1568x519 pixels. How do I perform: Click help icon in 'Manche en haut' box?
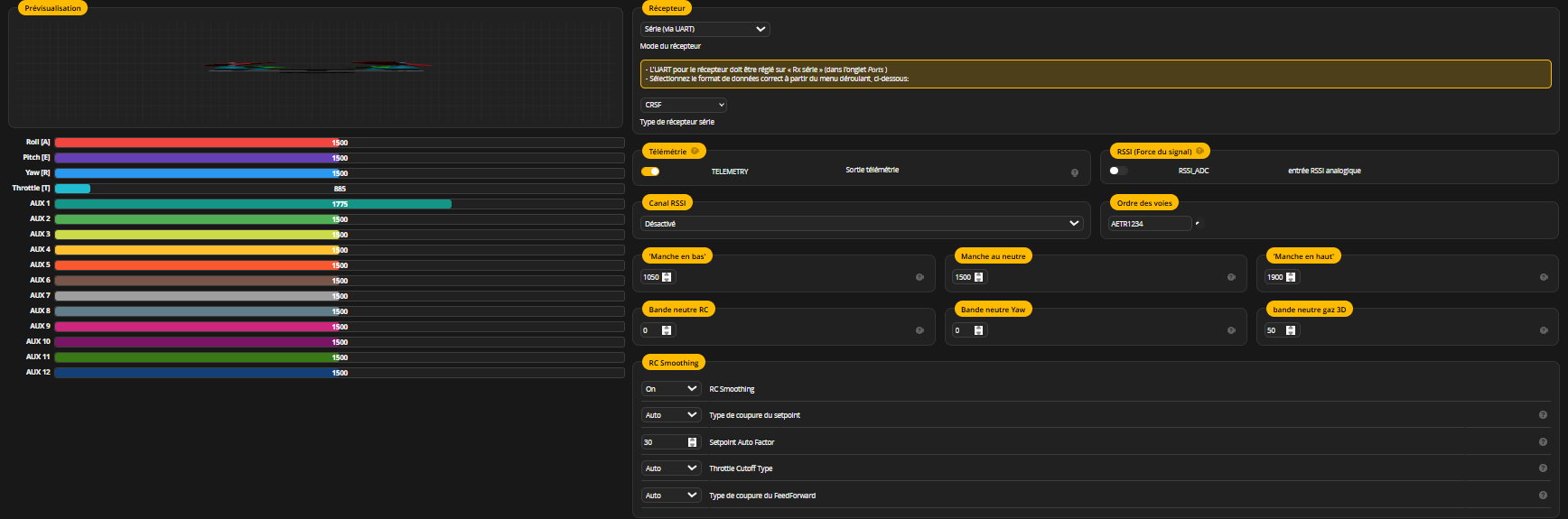click(1544, 277)
